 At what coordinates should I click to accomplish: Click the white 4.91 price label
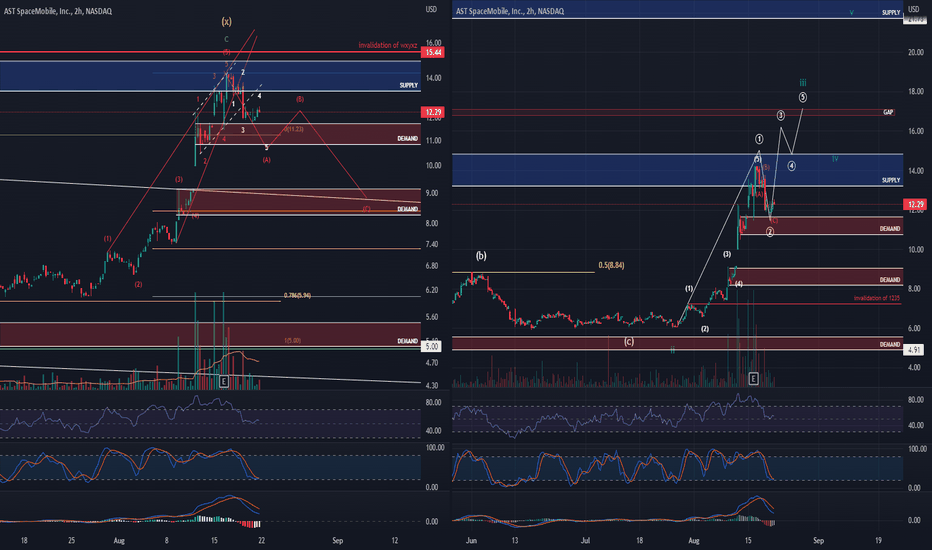pyautogui.click(x=914, y=350)
